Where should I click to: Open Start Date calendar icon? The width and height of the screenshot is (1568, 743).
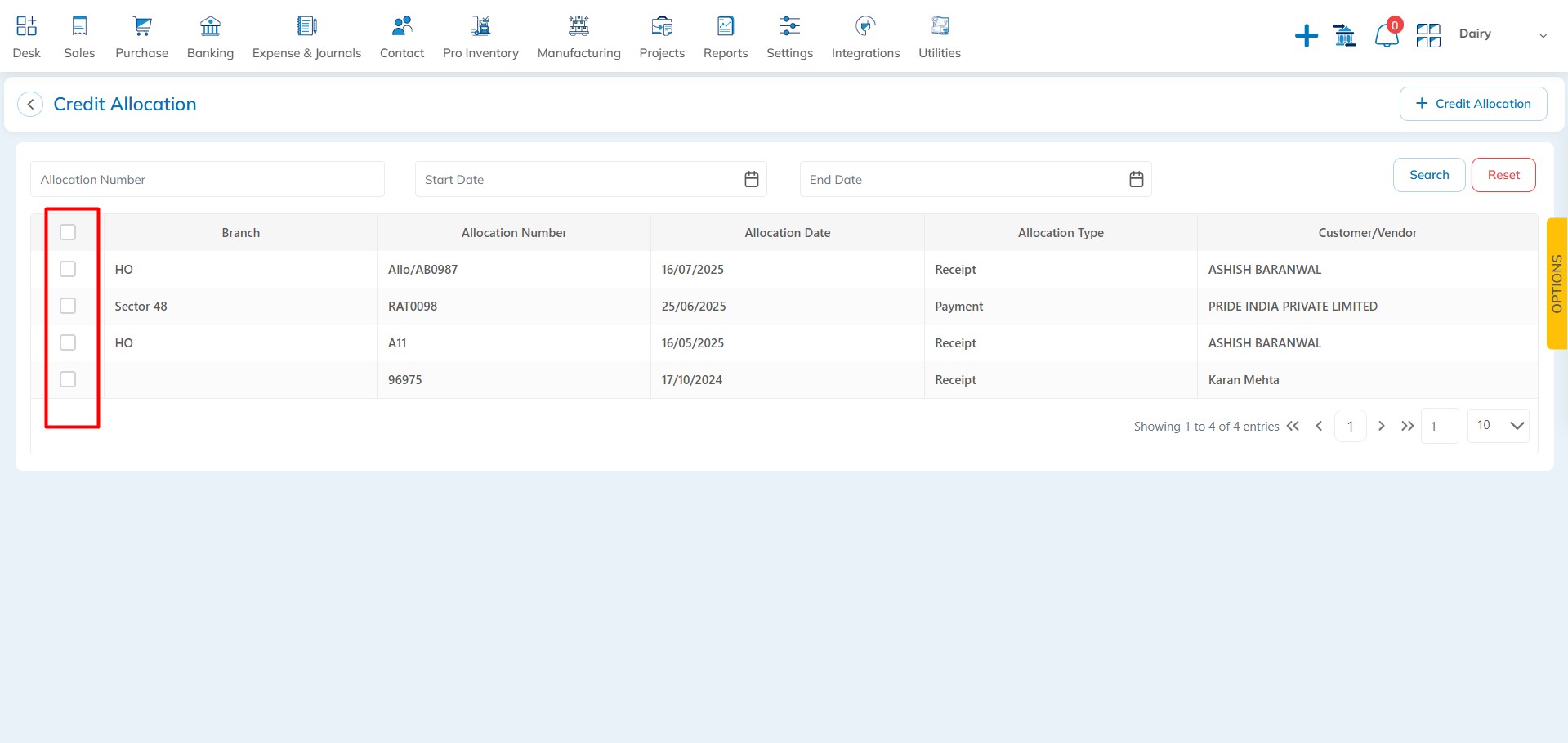[752, 179]
